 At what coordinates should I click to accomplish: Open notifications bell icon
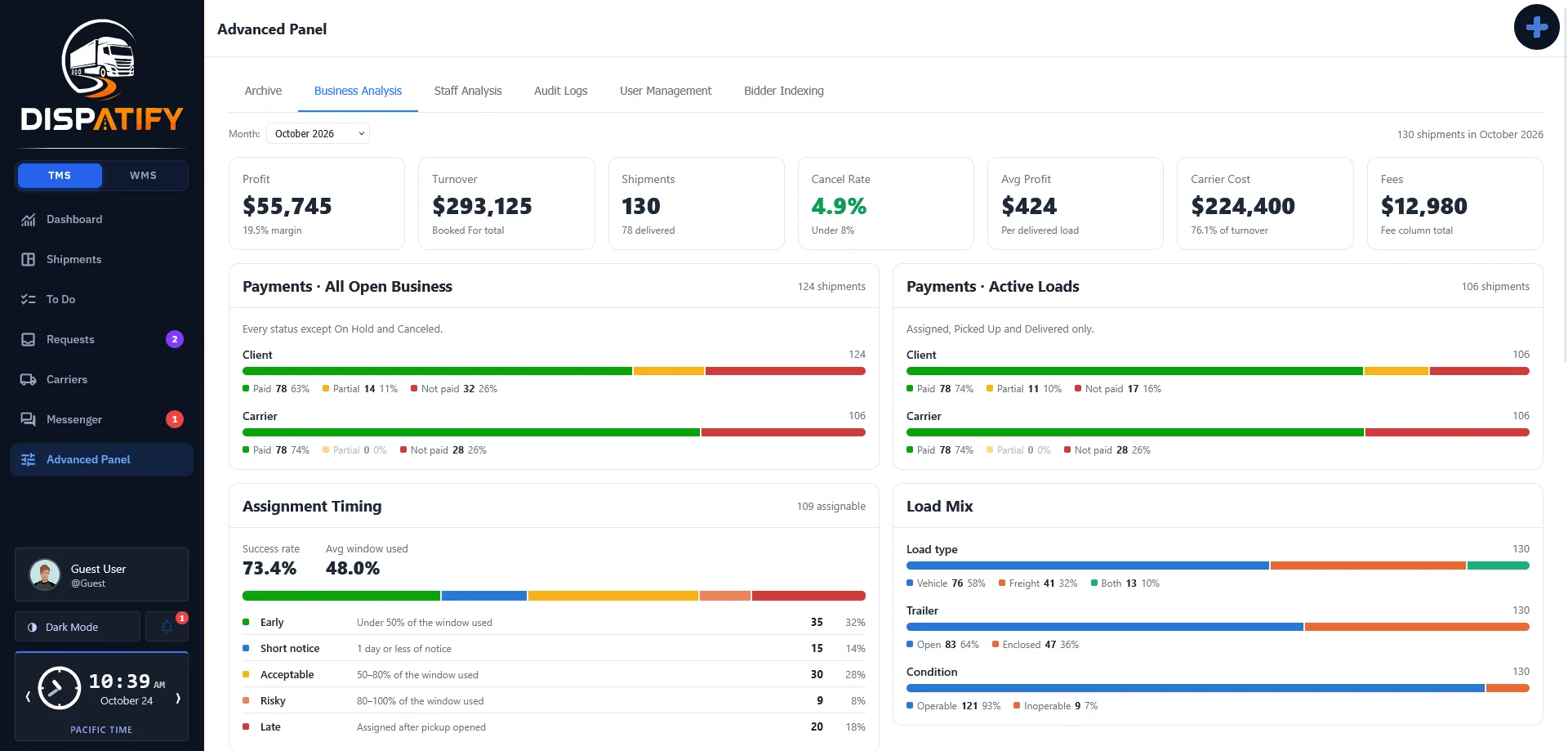pyautogui.click(x=167, y=627)
